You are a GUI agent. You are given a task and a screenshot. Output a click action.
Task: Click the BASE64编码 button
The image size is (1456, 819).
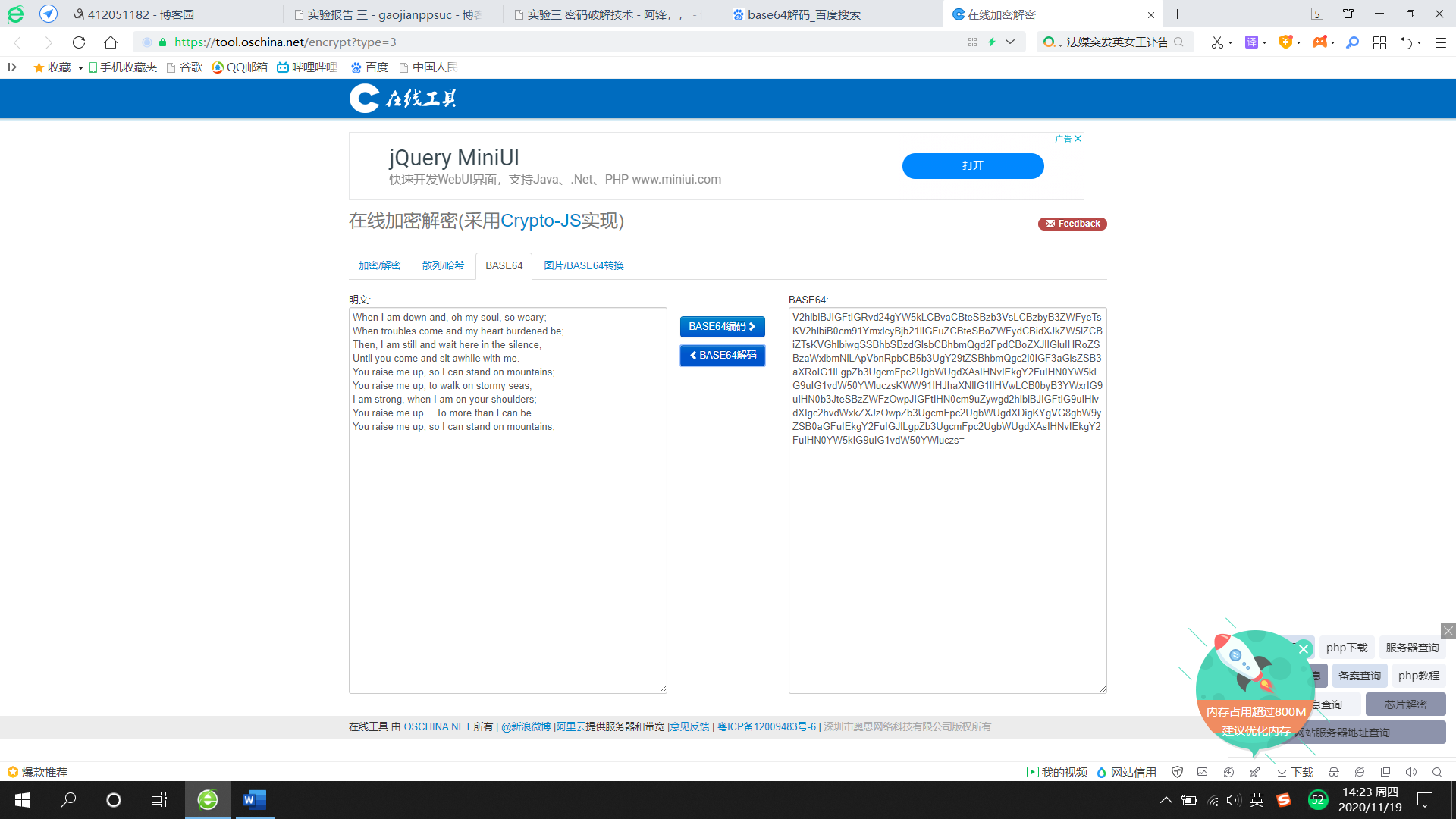[722, 327]
